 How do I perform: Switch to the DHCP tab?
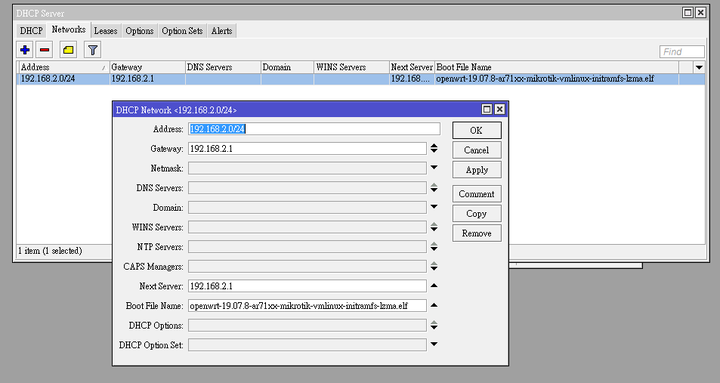tap(31, 31)
